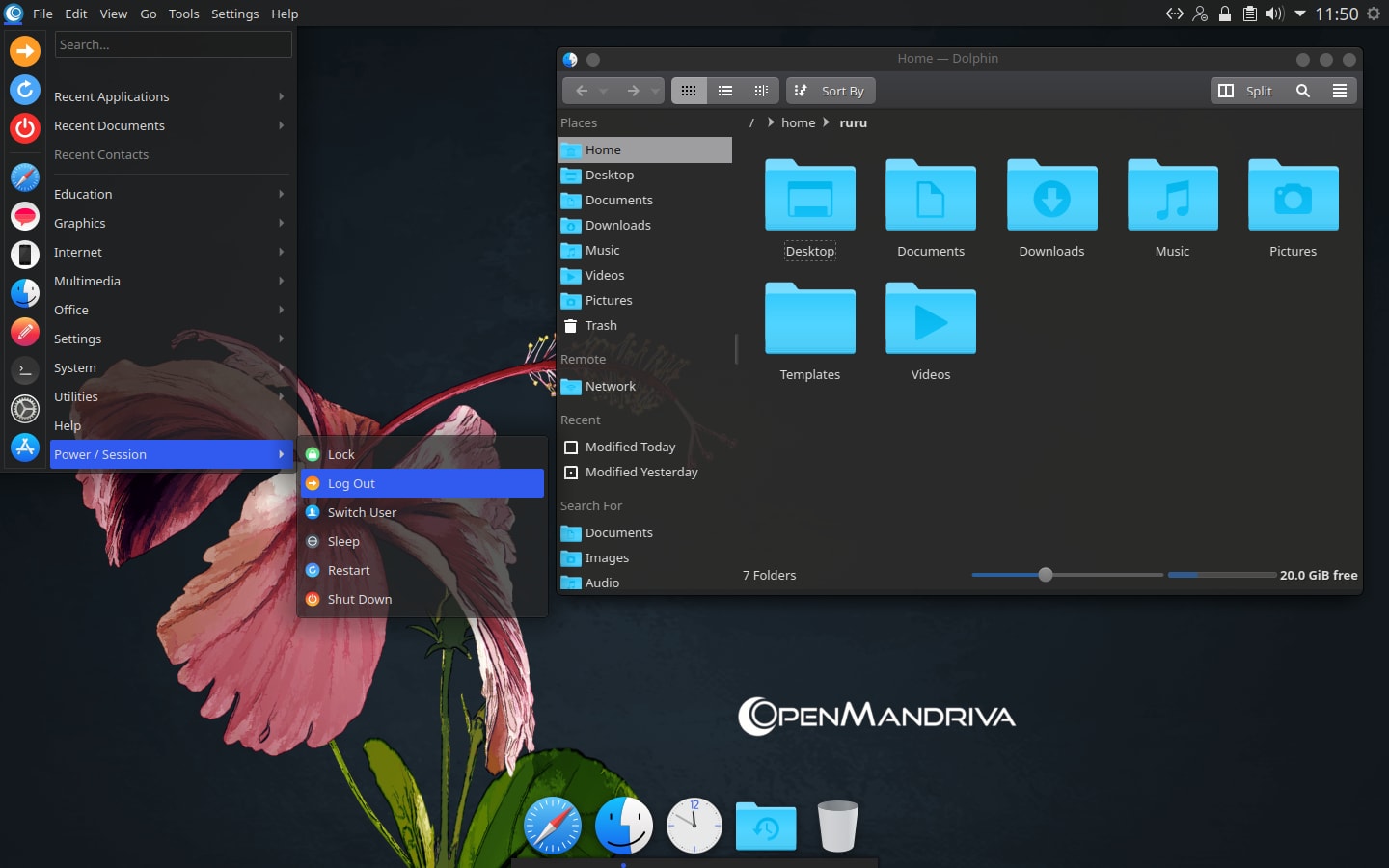
Task: Toggle the Split view button
Action: point(1246,91)
